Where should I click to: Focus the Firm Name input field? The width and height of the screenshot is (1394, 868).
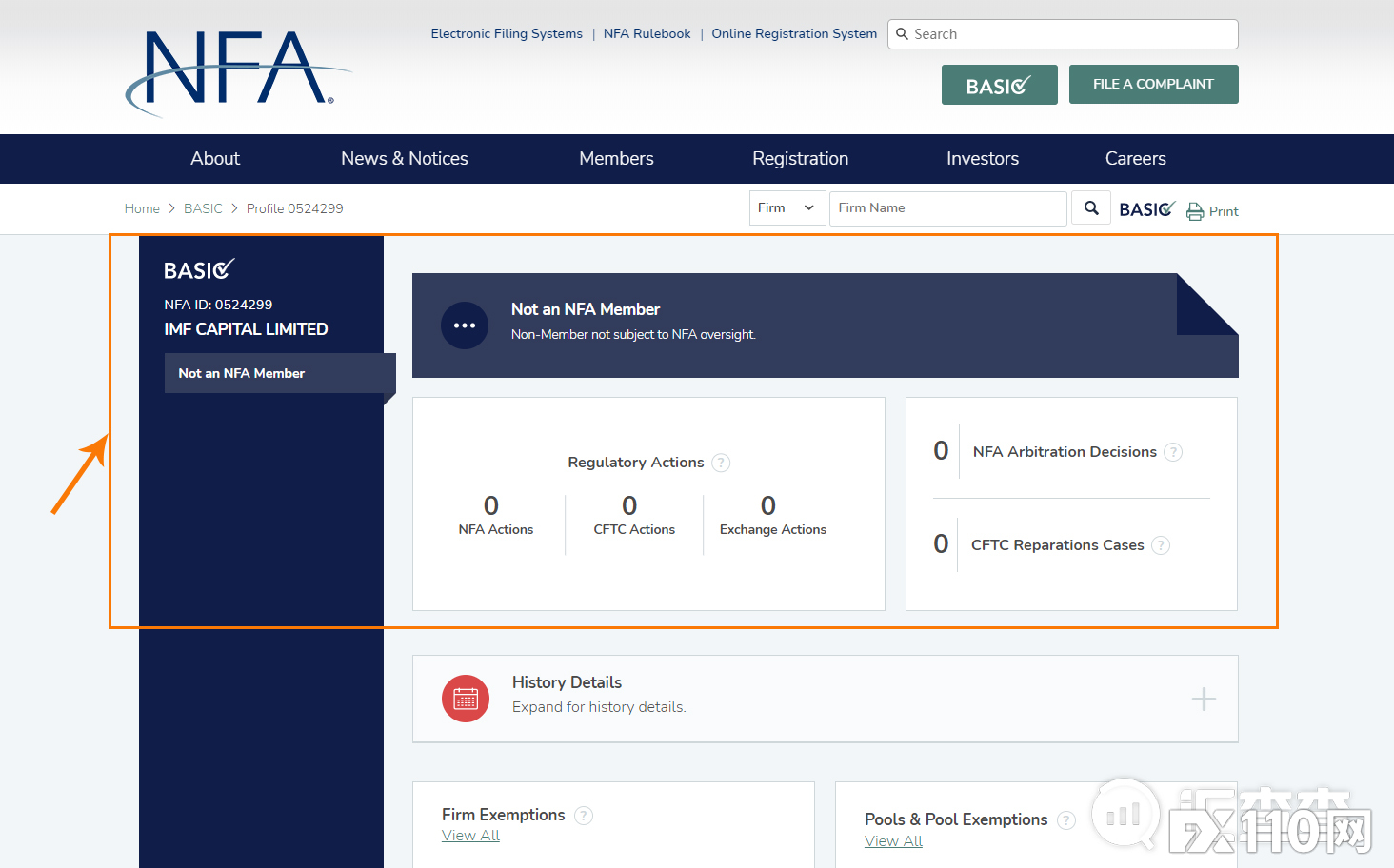(948, 208)
